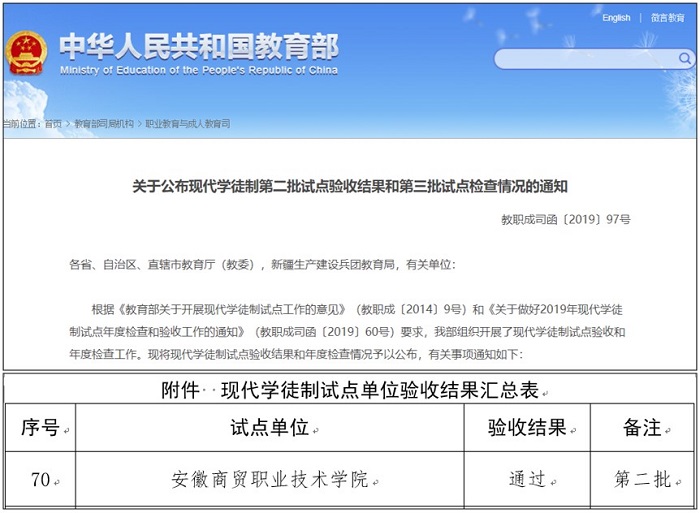This screenshot has width=700, height=513.
Task: Click the salutation line 各省、自治区、直辖市教育厅
Action: [262, 265]
